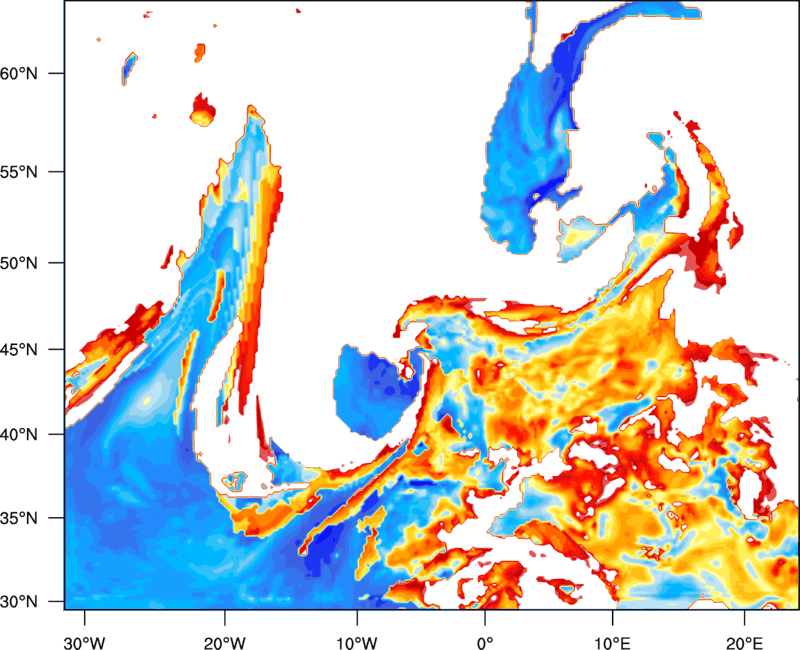Click the 10°E longitude label
The height and width of the screenshot is (650, 800).
[612, 640]
